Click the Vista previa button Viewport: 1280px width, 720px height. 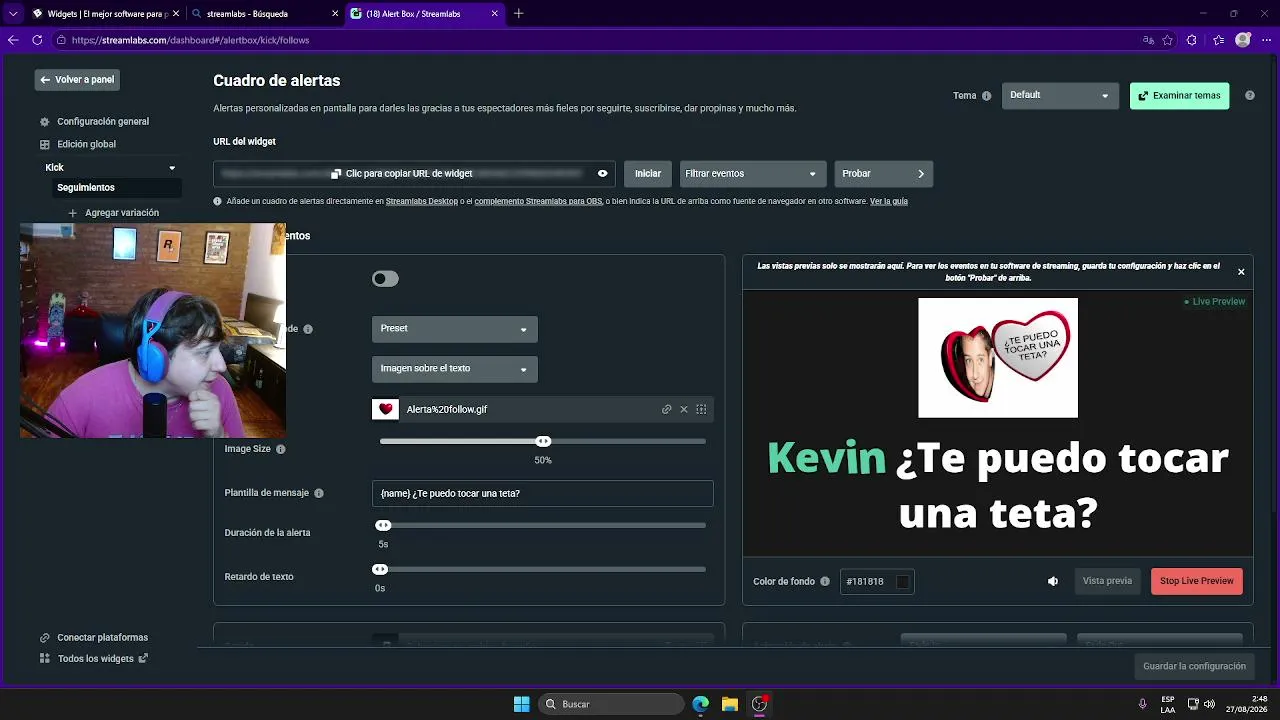point(1107,581)
